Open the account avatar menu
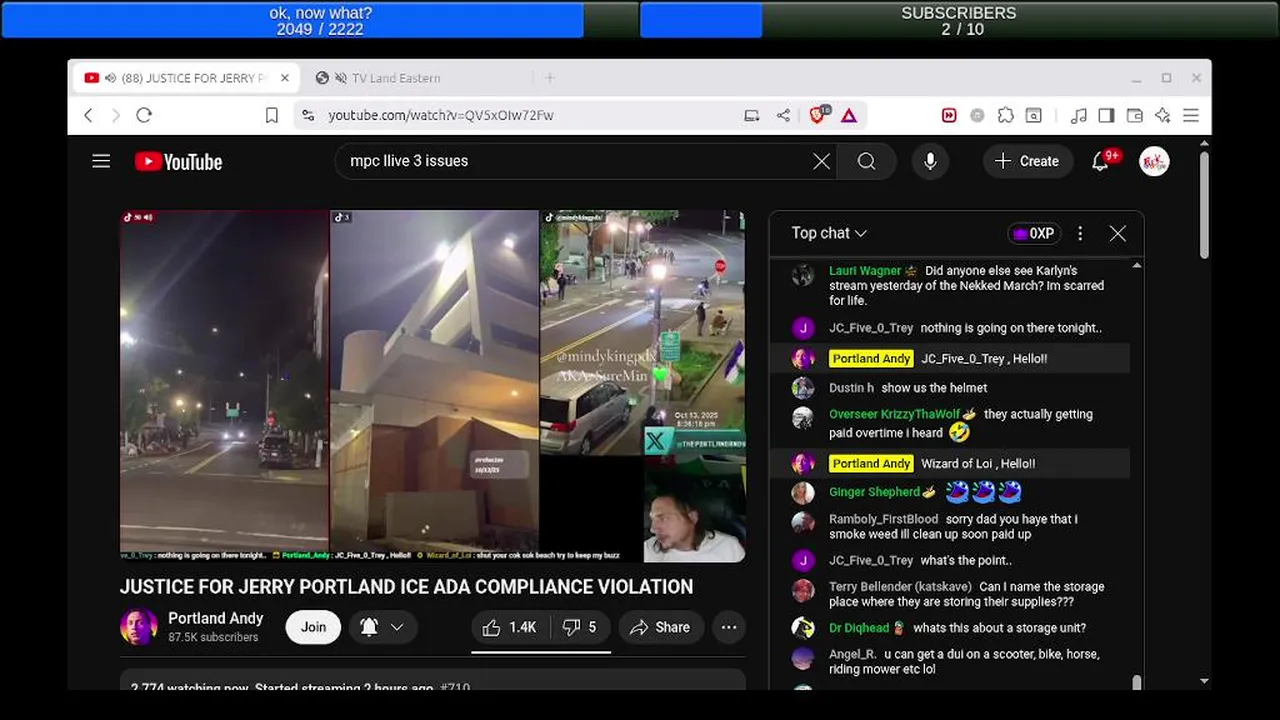Screen dimensions: 1280x720 (1154, 161)
